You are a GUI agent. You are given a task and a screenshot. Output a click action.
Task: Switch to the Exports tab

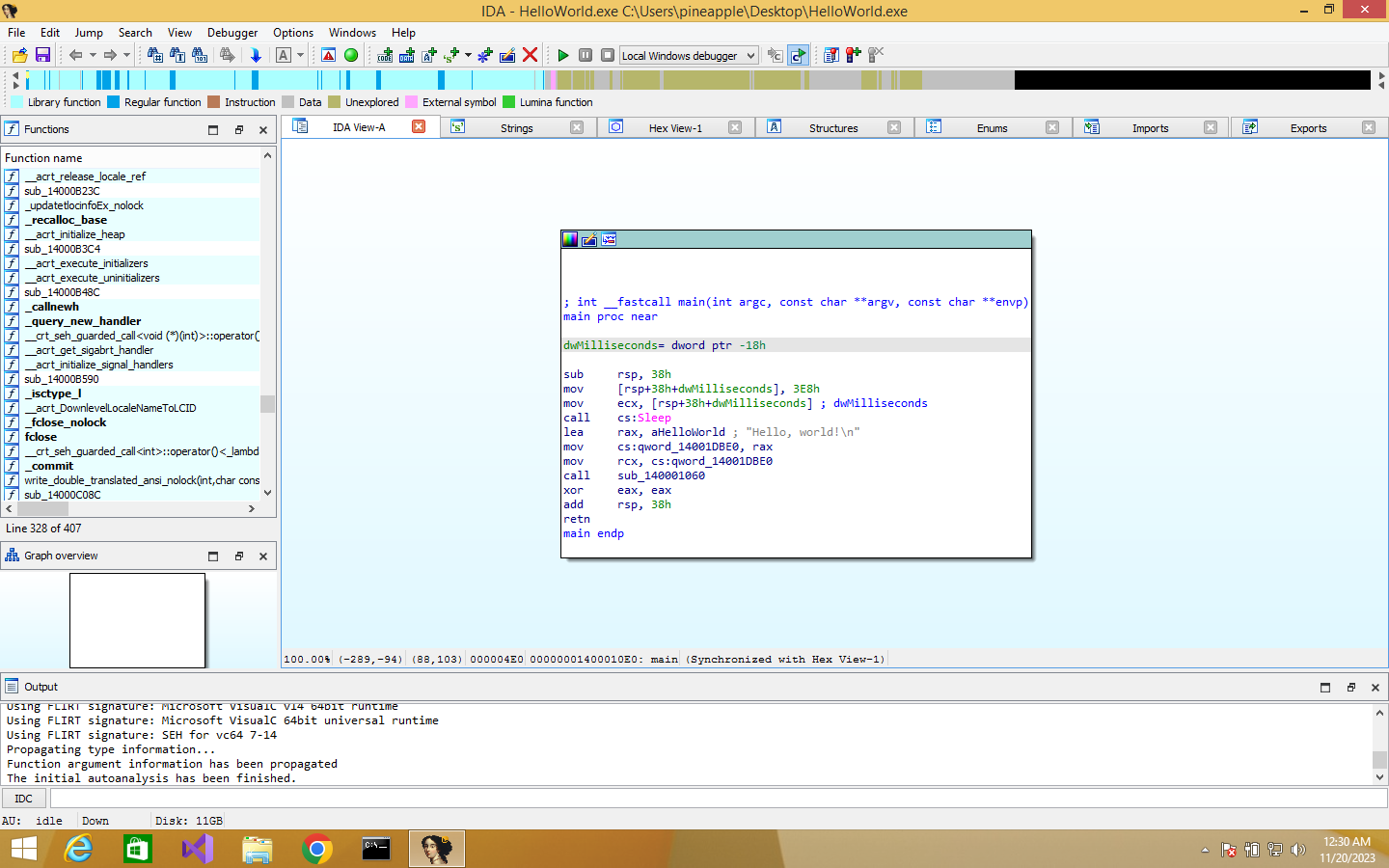1308,127
